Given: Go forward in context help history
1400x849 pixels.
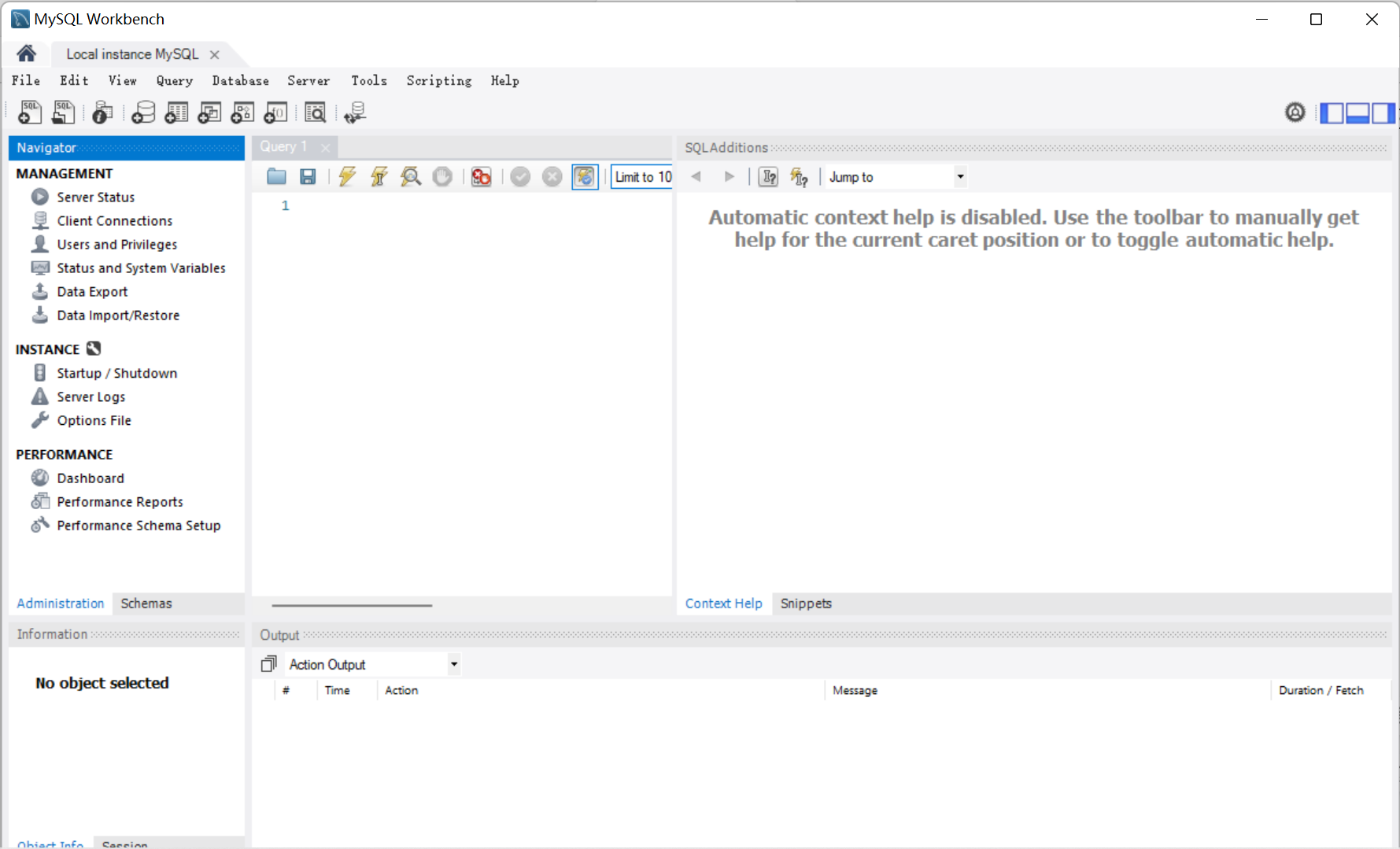Looking at the screenshot, I should tap(730, 176).
